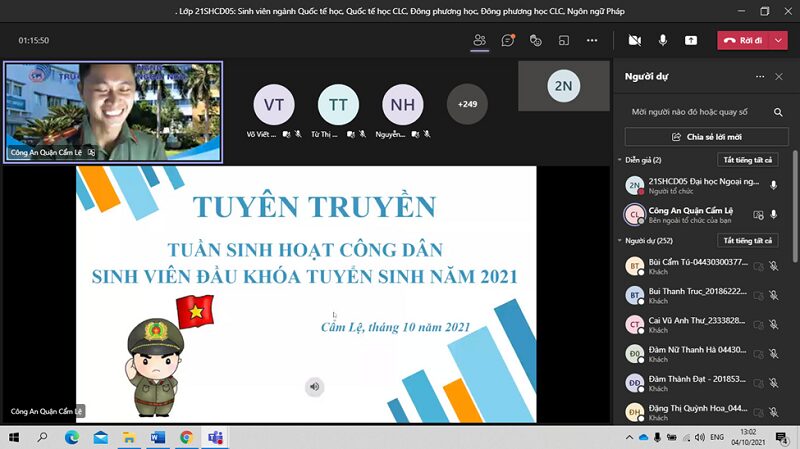Viewport: 800px width, 449px height.
Task: Toggle the participants panel icon
Action: [x=480, y=40]
